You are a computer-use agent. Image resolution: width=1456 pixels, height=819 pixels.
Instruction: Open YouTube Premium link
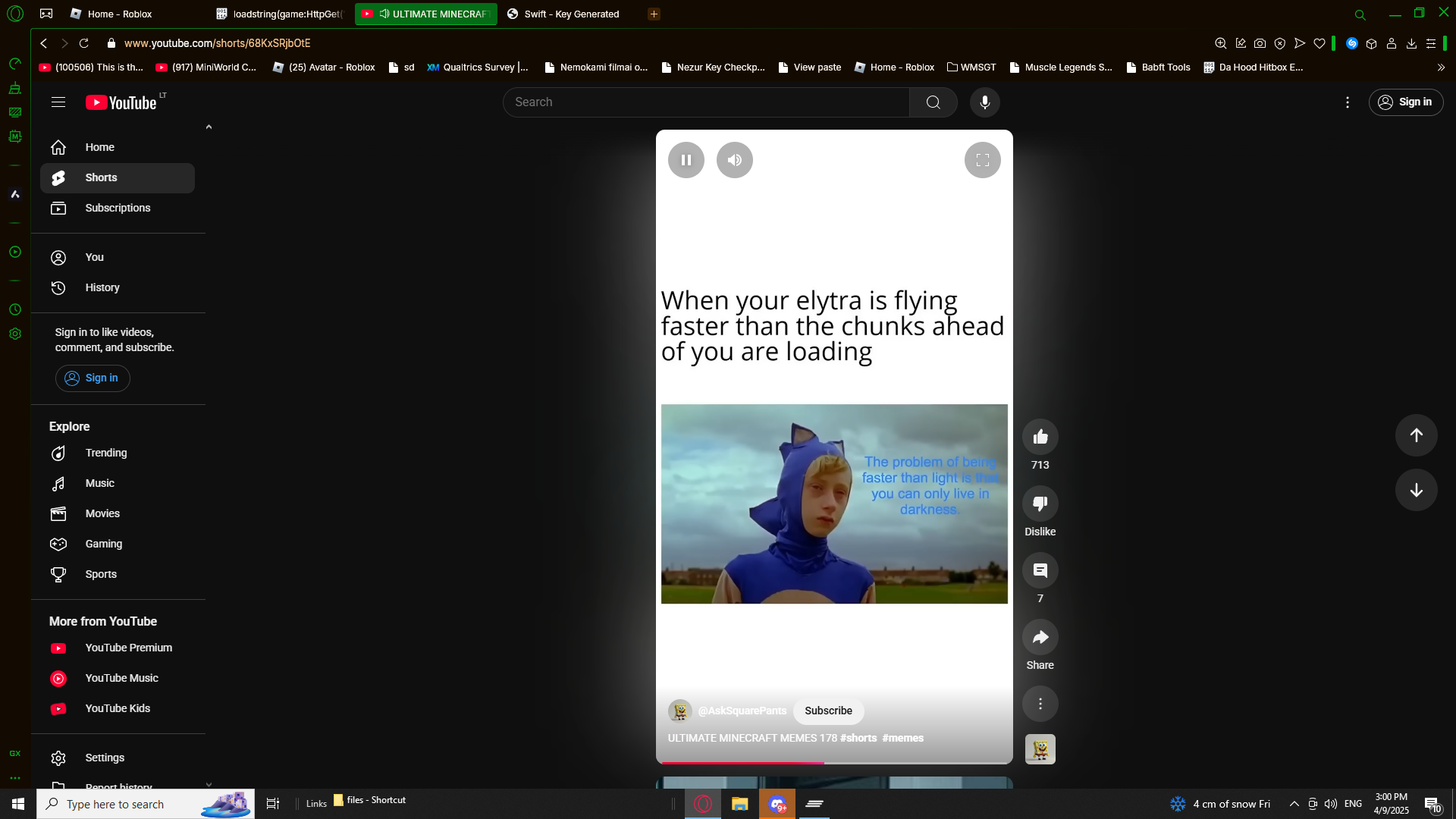(x=118, y=648)
